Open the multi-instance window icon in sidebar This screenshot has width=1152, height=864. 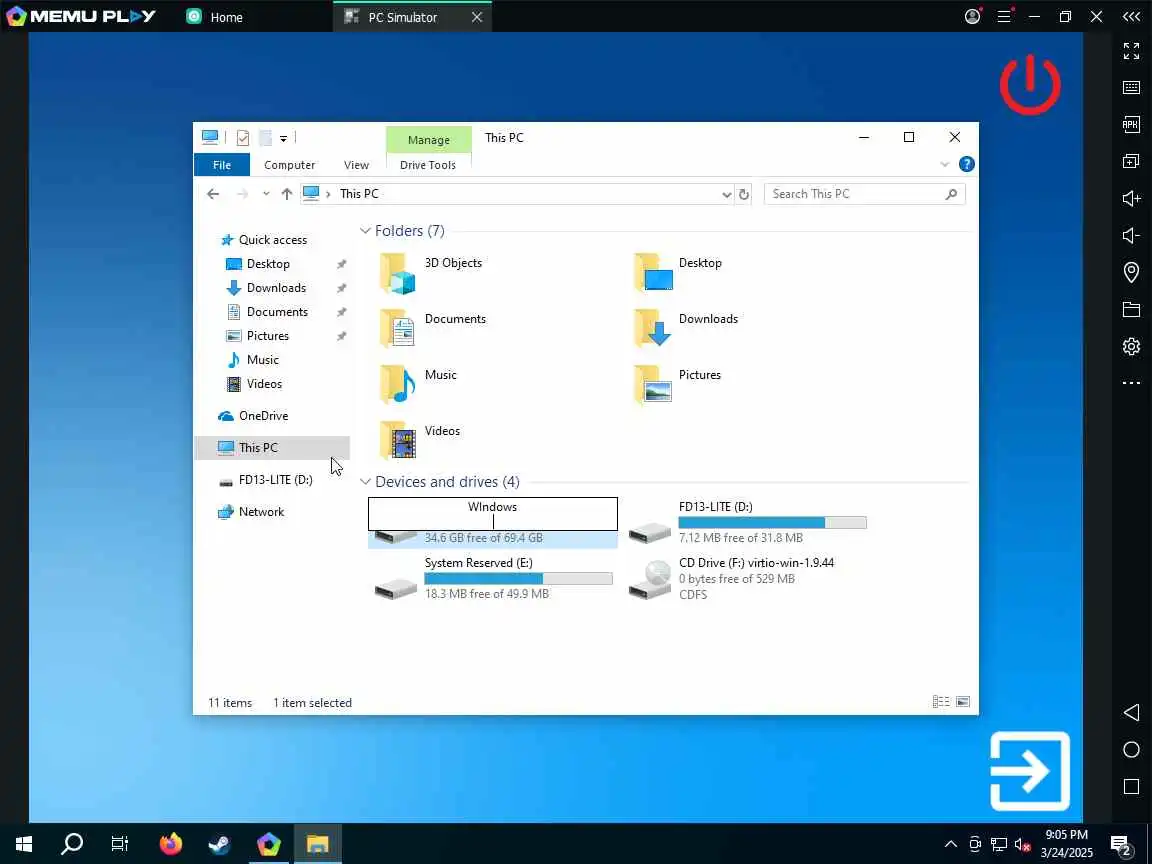1131,161
